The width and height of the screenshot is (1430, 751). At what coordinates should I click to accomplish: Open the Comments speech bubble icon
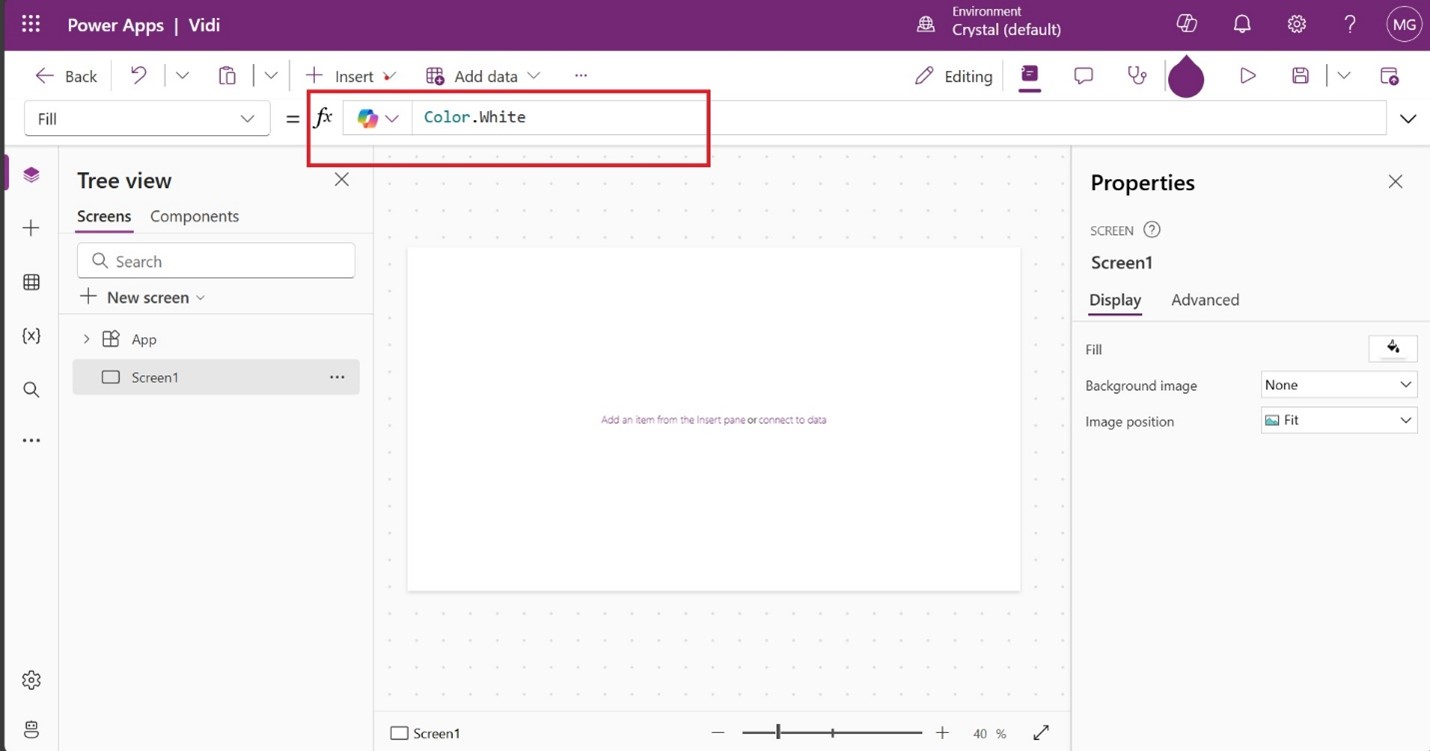[x=1083, y=76]
